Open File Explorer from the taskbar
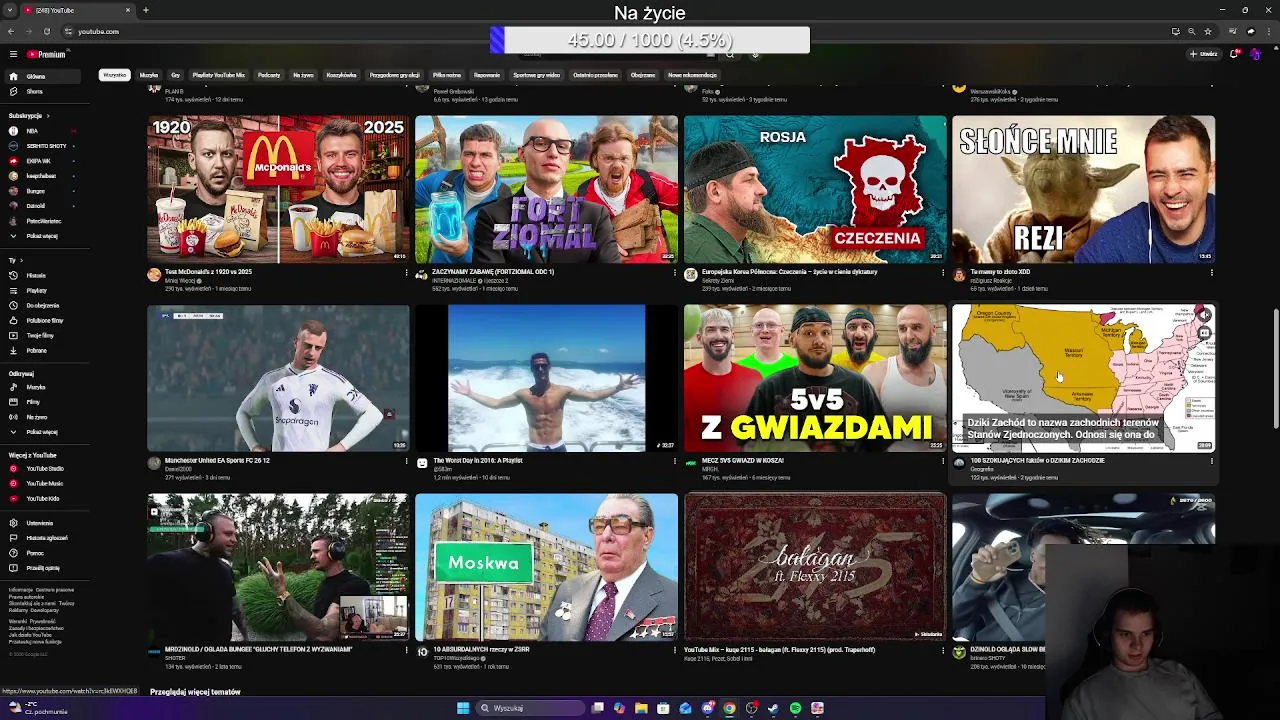Viewport: 1280px width, 720px height. (x=641, y=708)
